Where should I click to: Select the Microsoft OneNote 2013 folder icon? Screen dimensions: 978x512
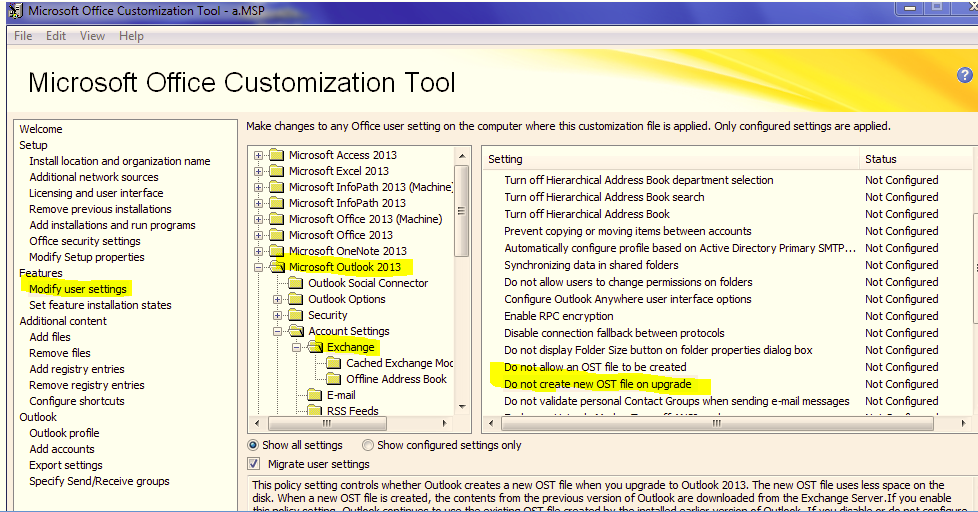click(x=276, y=251)
